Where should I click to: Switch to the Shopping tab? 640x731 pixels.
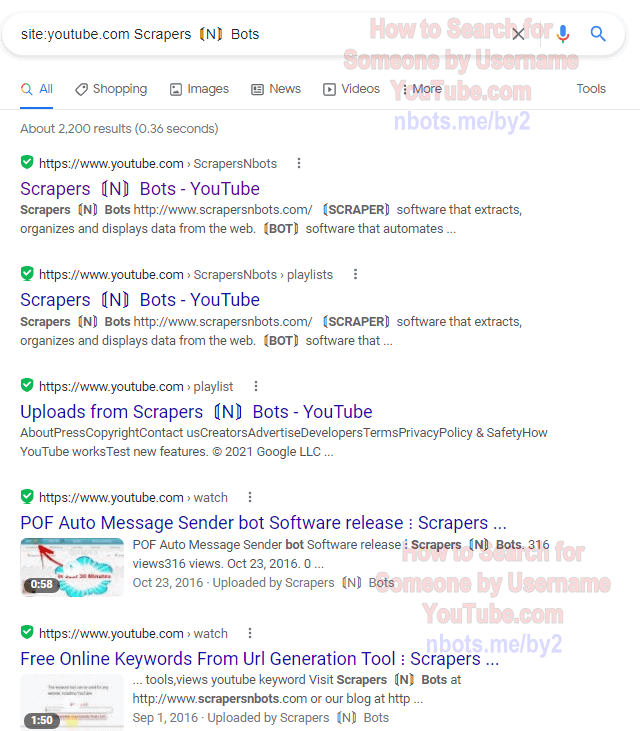111,89
